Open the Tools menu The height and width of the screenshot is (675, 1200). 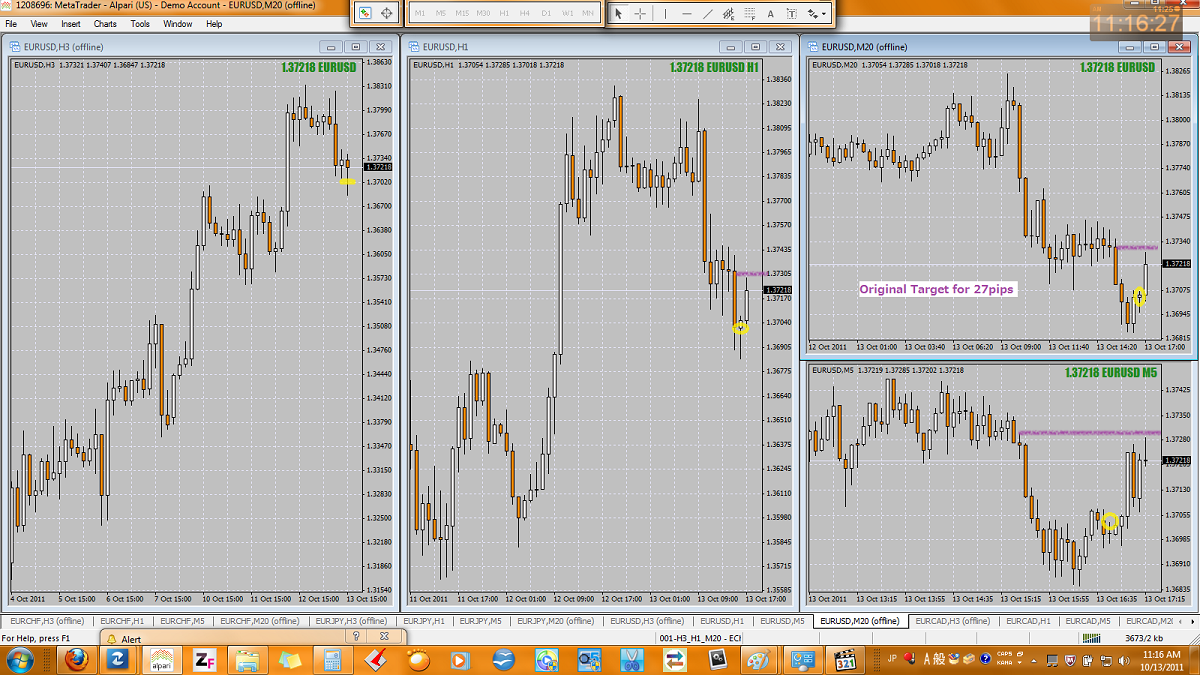coord(140,23)
